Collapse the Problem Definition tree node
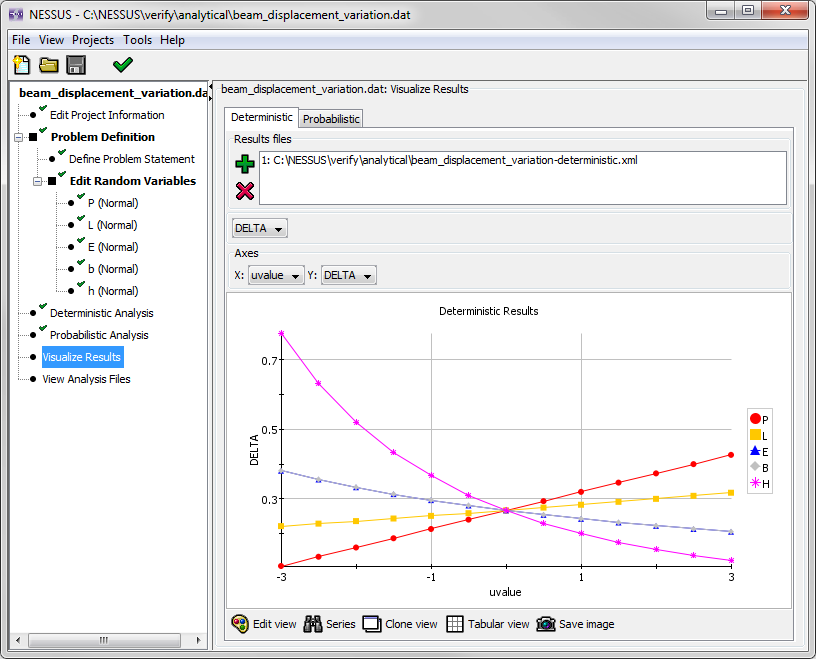Screen dimensions: 816x659 coord(19,137)
